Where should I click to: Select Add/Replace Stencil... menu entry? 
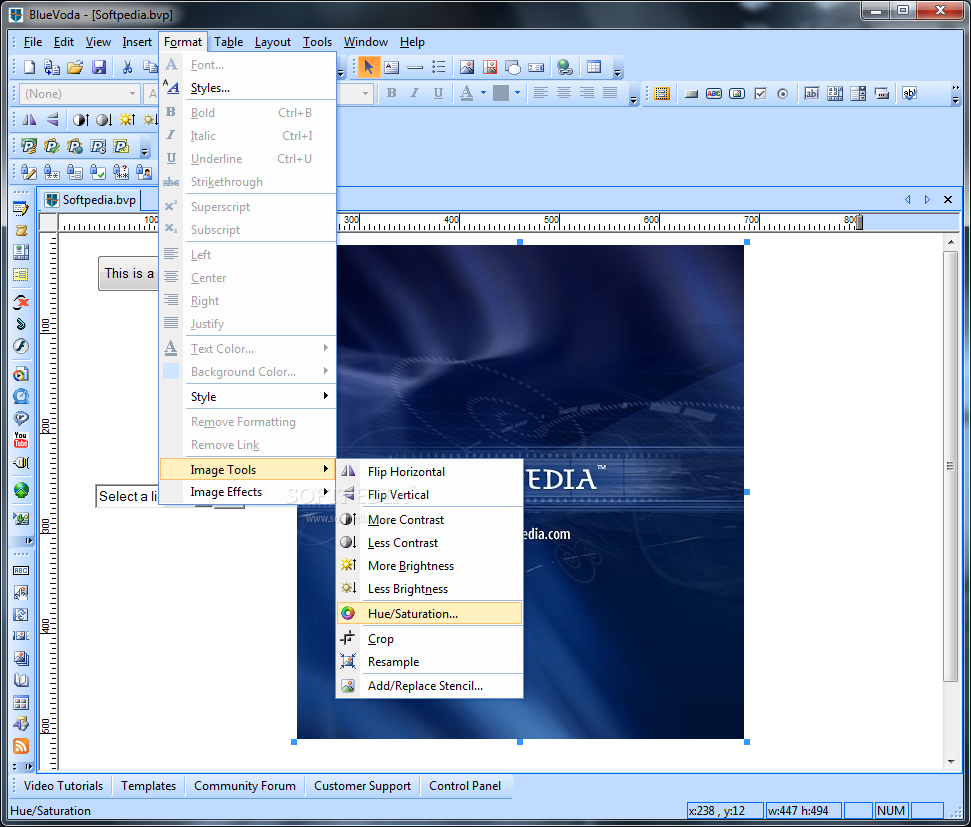pos(430,686)
